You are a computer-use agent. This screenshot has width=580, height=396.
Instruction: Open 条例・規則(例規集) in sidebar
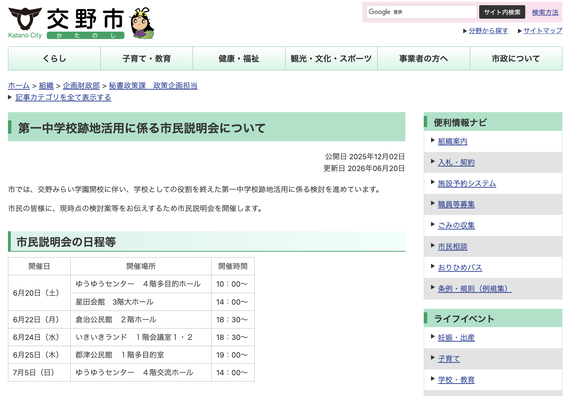pos(475,289)
